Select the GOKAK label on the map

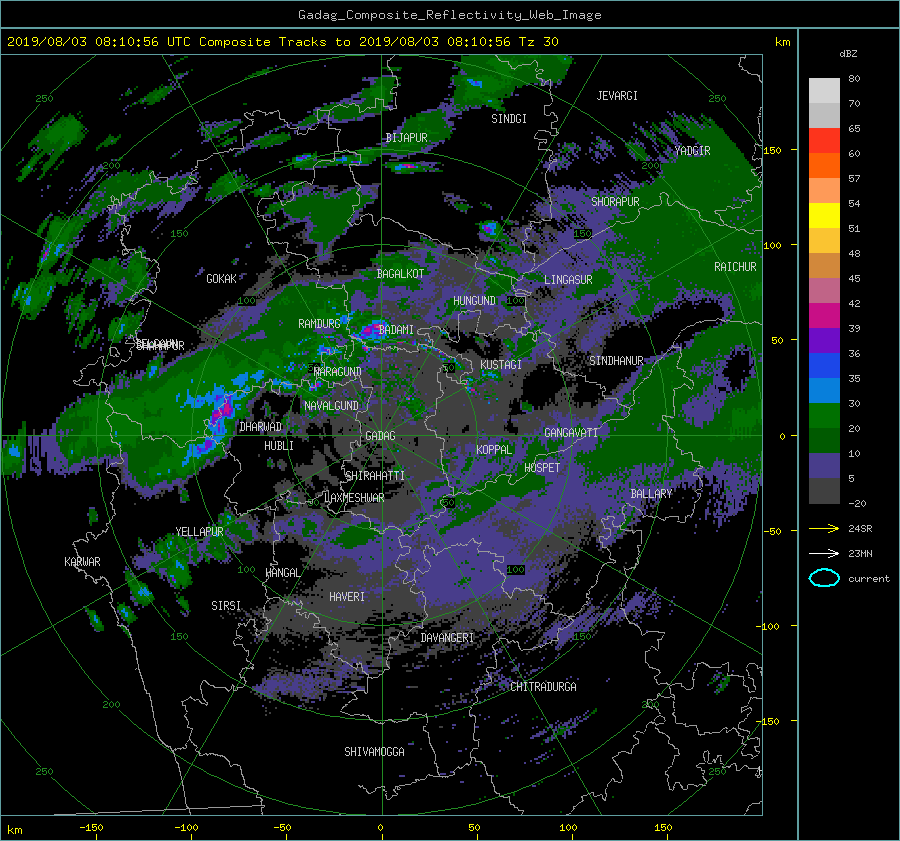222,279
